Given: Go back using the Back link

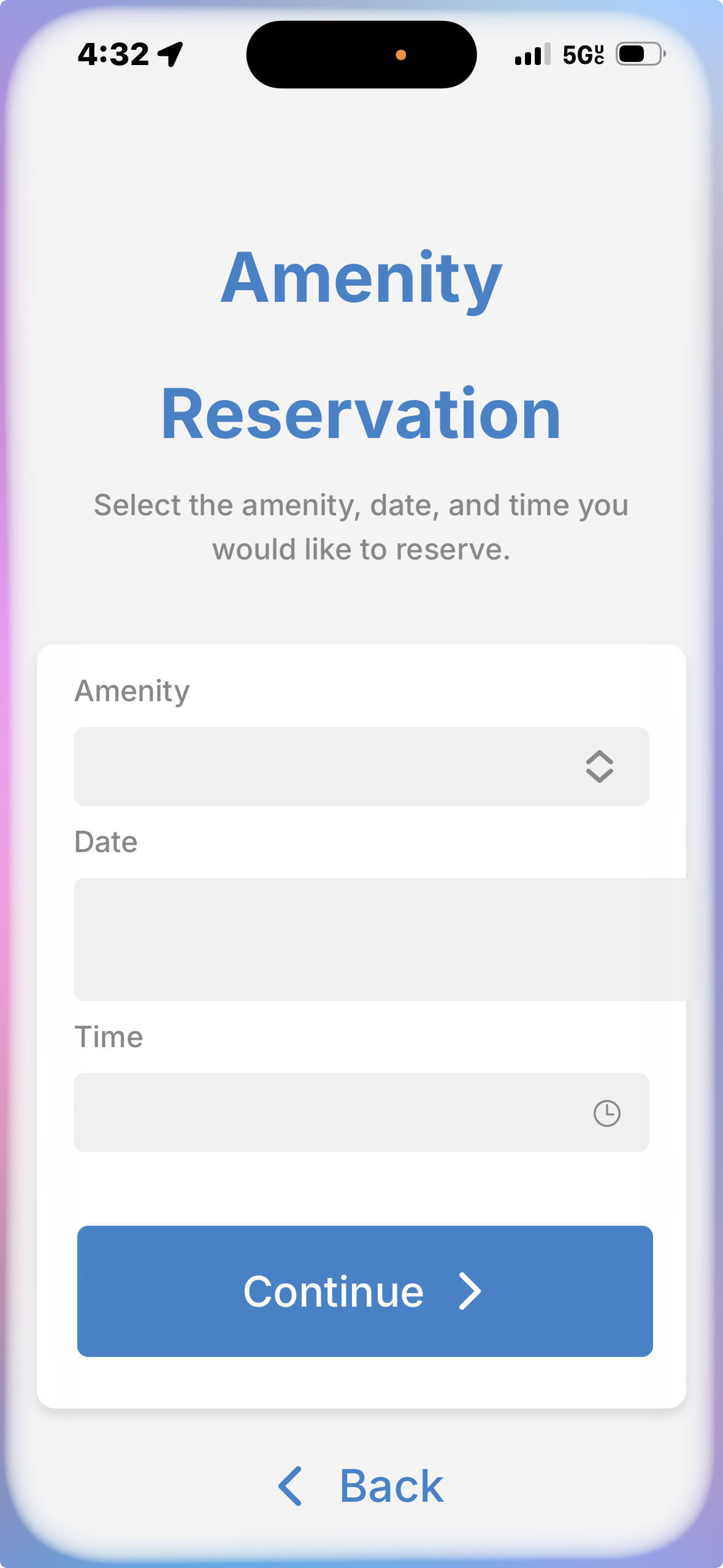Looking at the screenshot, I should pos(391,1486).
